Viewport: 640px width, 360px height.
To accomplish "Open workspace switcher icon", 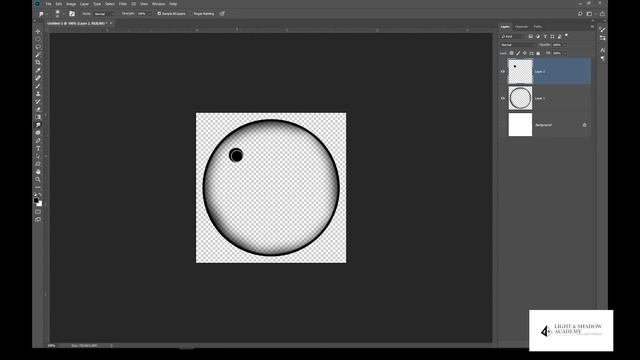I will click(589, 14).
